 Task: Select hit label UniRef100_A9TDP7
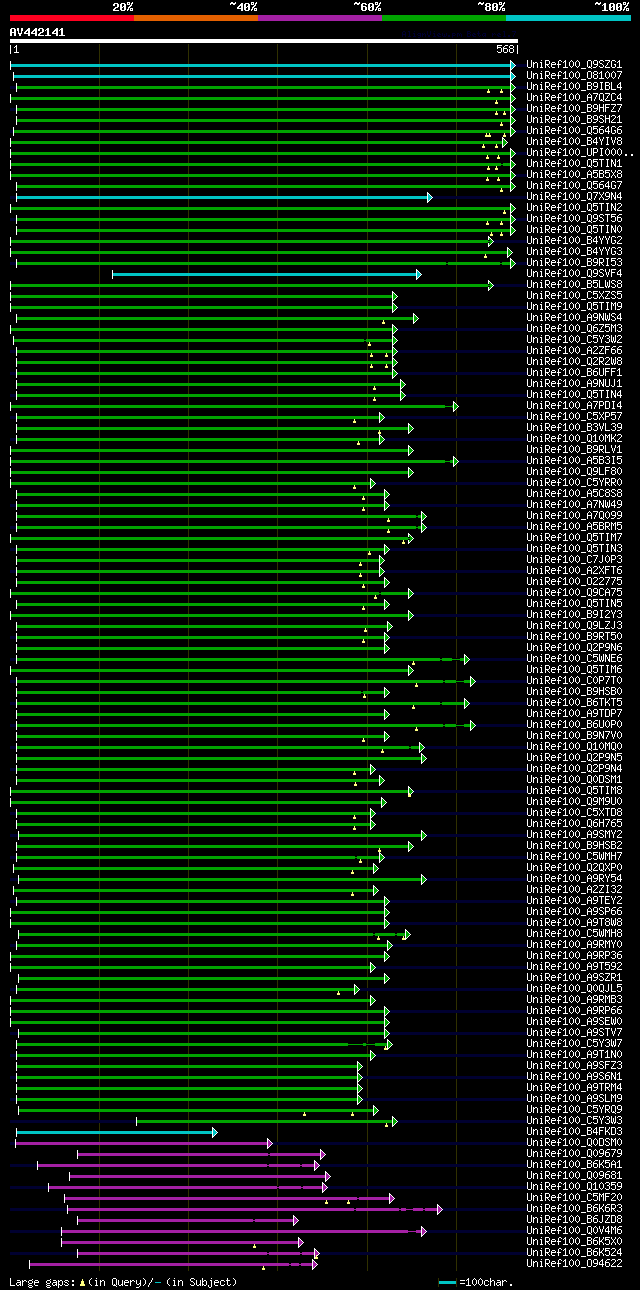point(574,713)
